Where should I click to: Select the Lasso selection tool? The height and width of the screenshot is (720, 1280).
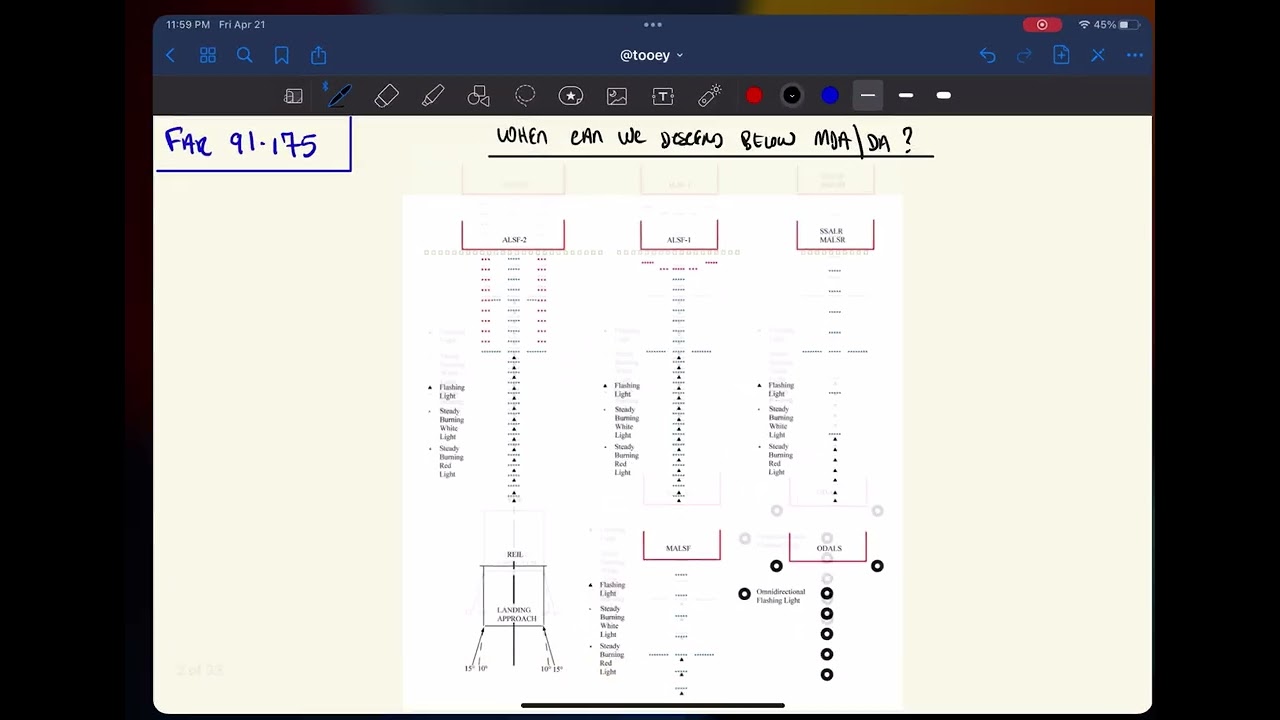525,96
